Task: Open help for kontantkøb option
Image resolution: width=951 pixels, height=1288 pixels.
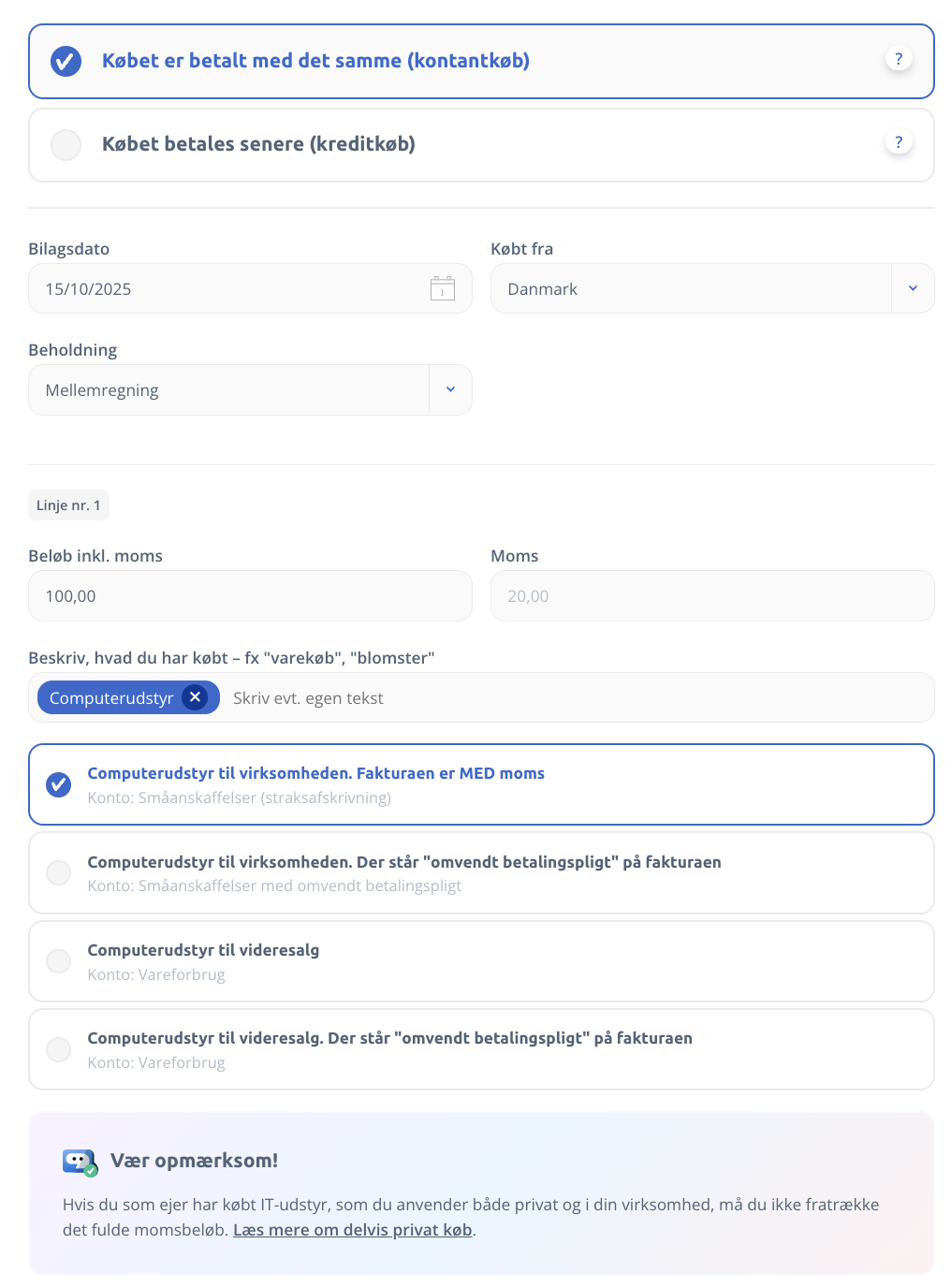Action: tap(898, 59)
